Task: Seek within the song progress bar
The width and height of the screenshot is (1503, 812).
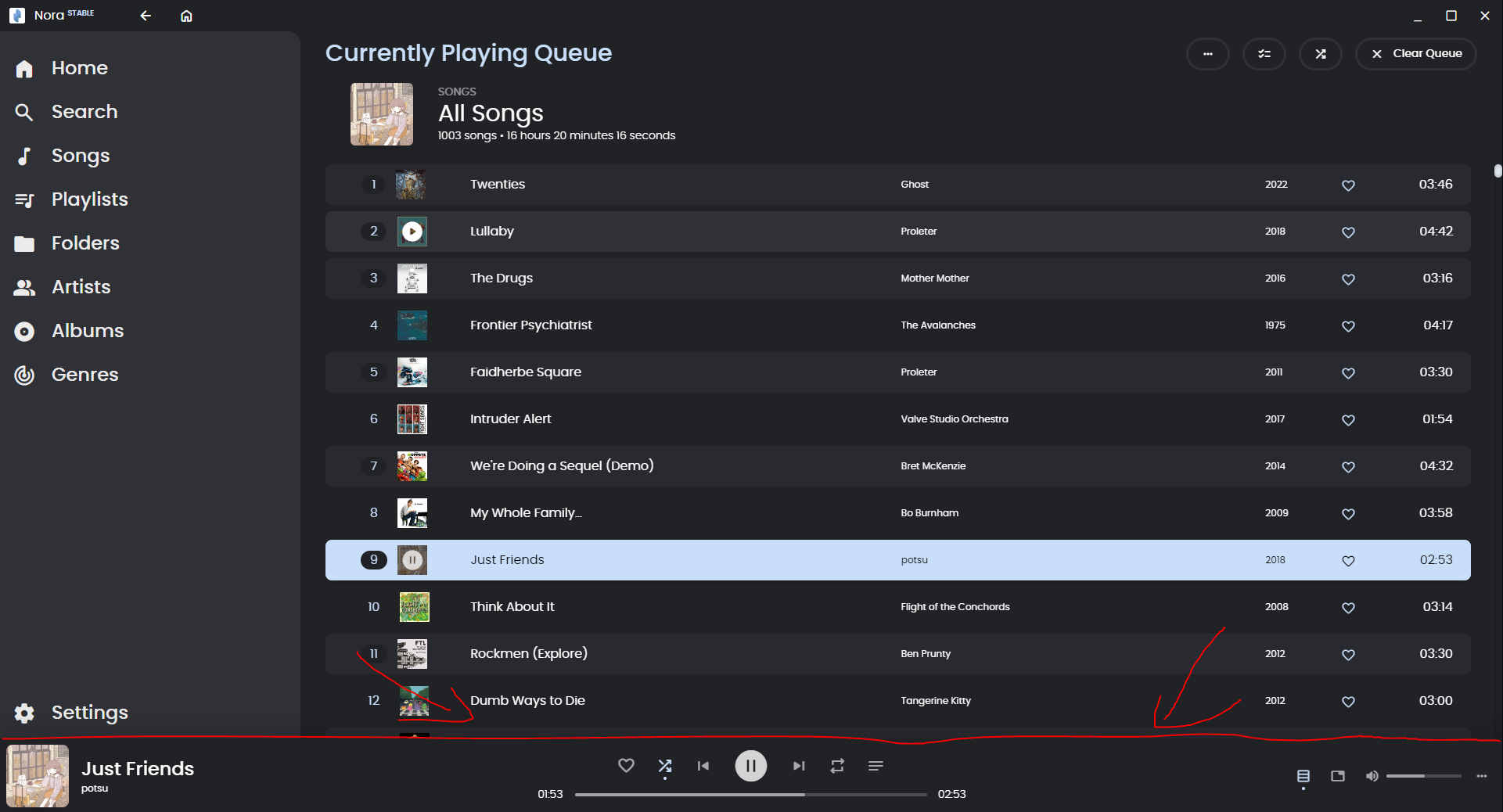Action: [751, 794]
